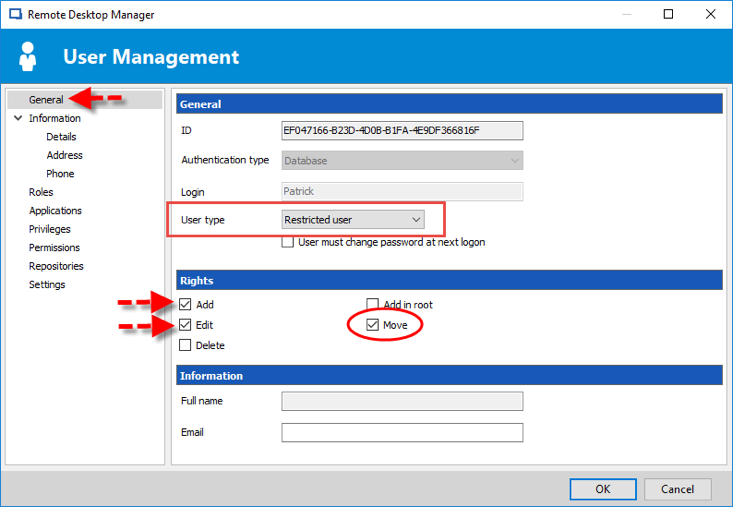Click the Cancel button
This screenshot has height=507, width=733.
tap(677, 489)
